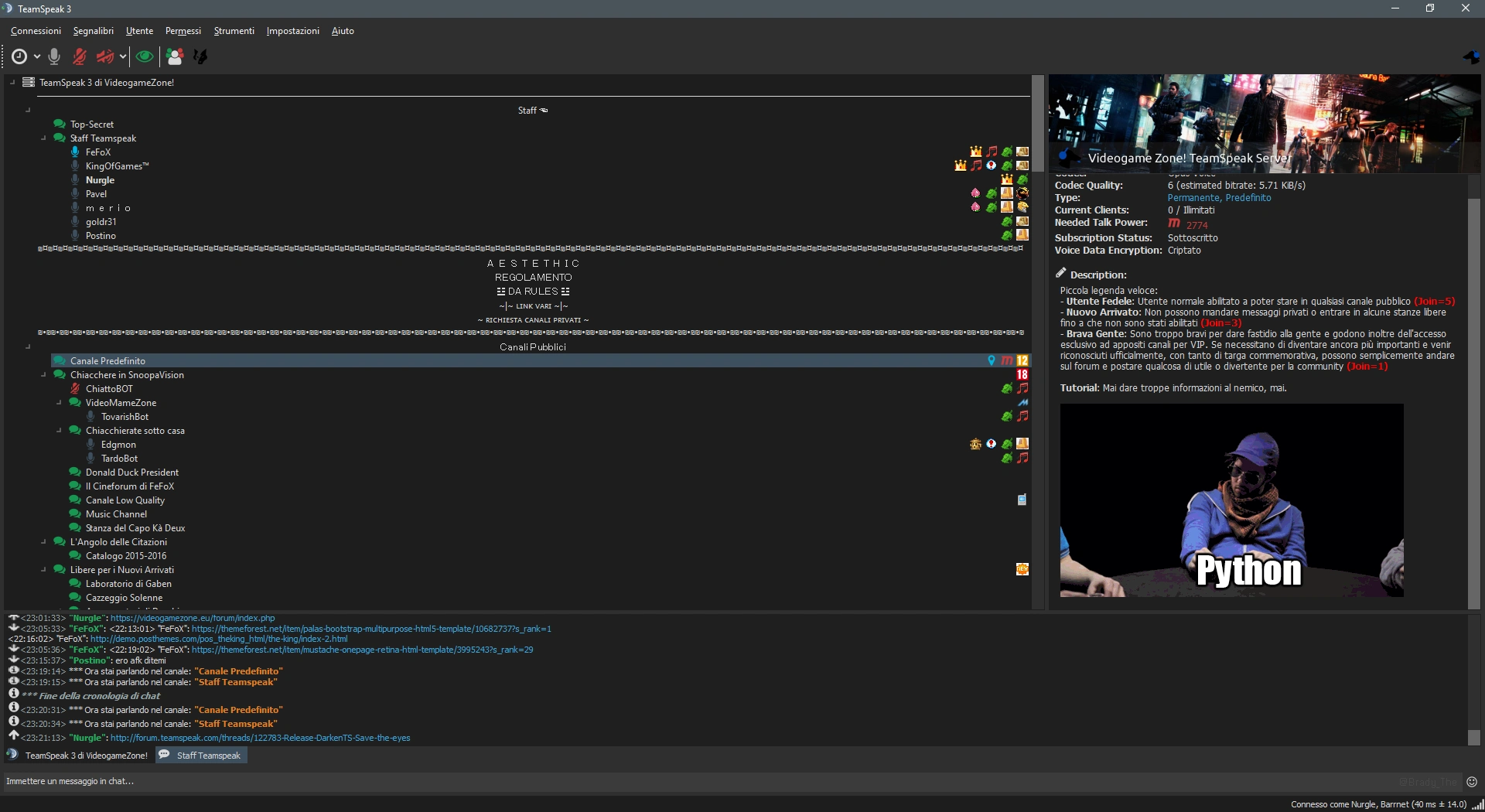The width and height of the screenshot is (1485, 812).
Task: Open the demo.posthemes.com link in chat
Action: pos(219,639)
